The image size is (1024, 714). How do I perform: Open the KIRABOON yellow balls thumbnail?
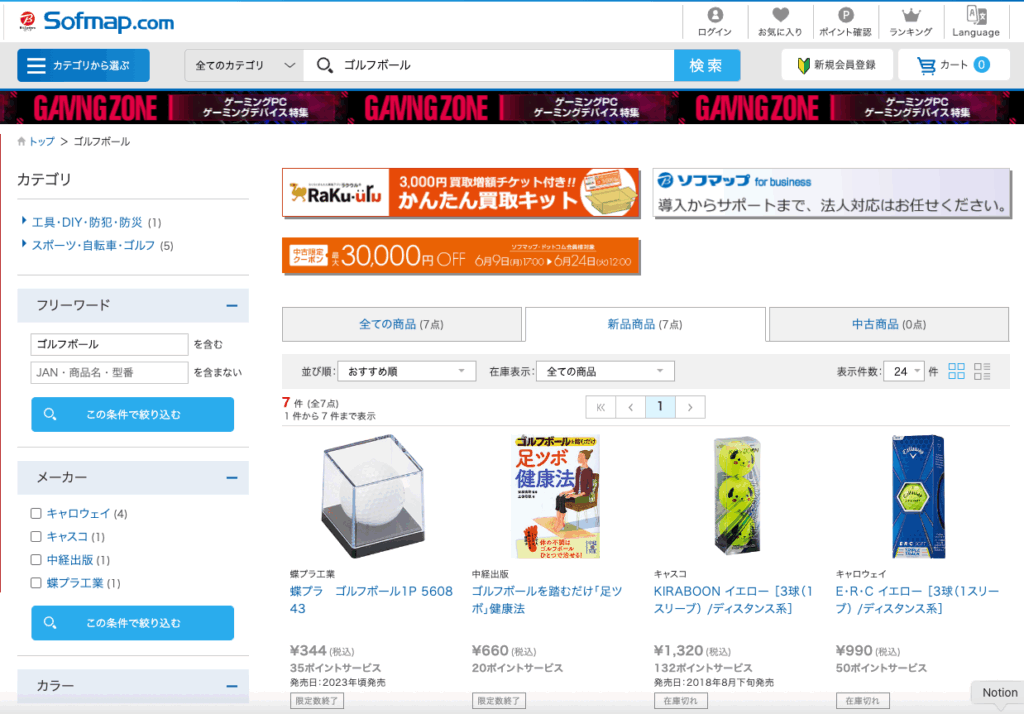(737, 496)
